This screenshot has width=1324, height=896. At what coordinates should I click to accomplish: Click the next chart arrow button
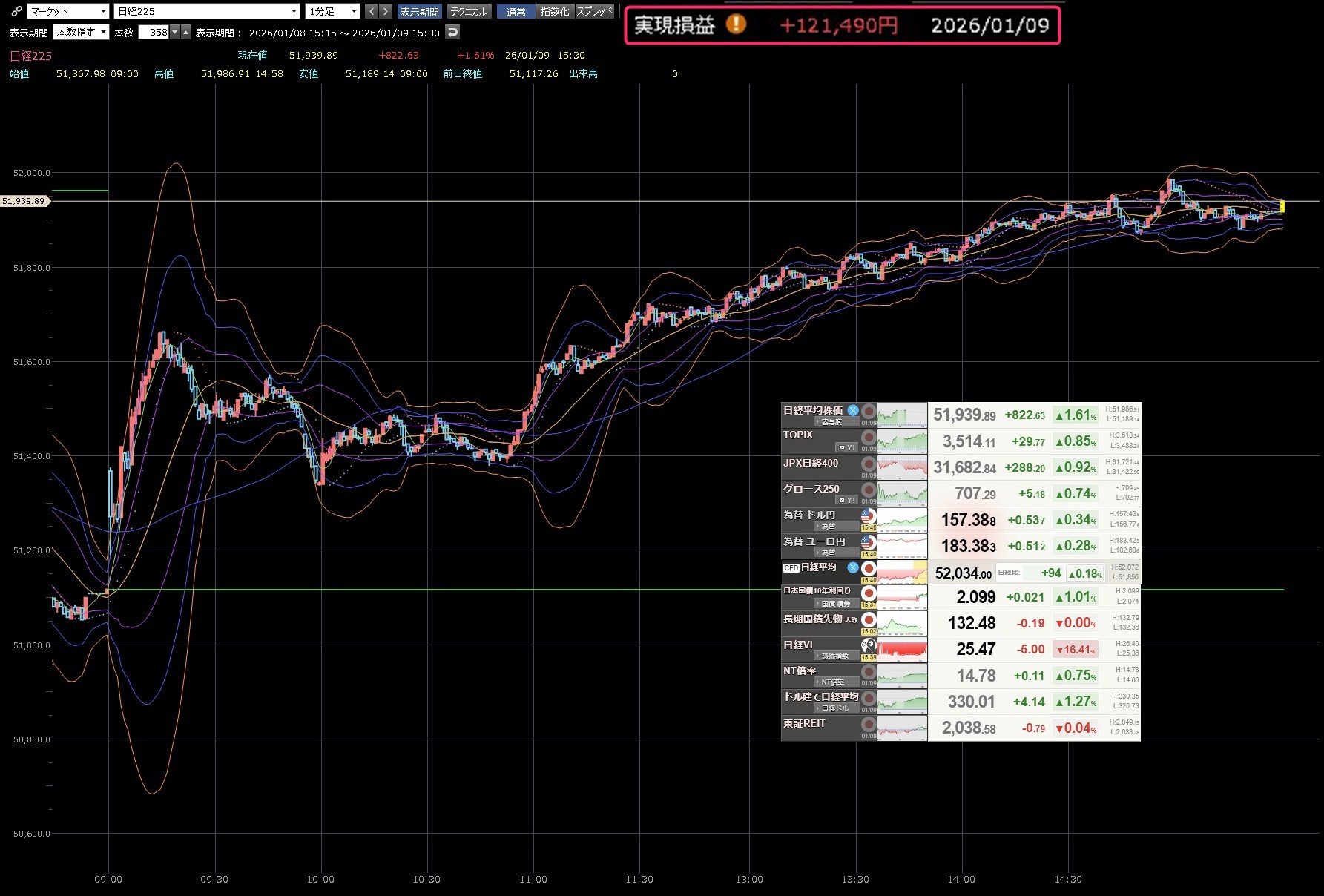click(x=385, y=11)
